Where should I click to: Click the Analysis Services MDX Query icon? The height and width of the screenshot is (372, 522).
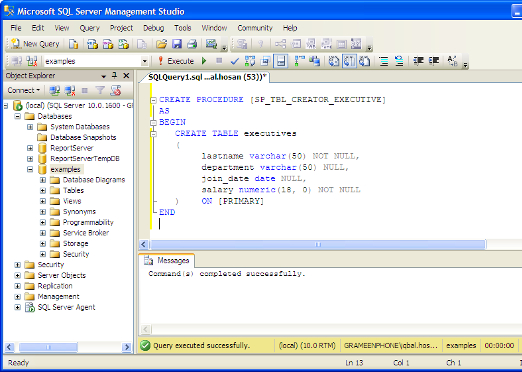[x=92, y=44]
